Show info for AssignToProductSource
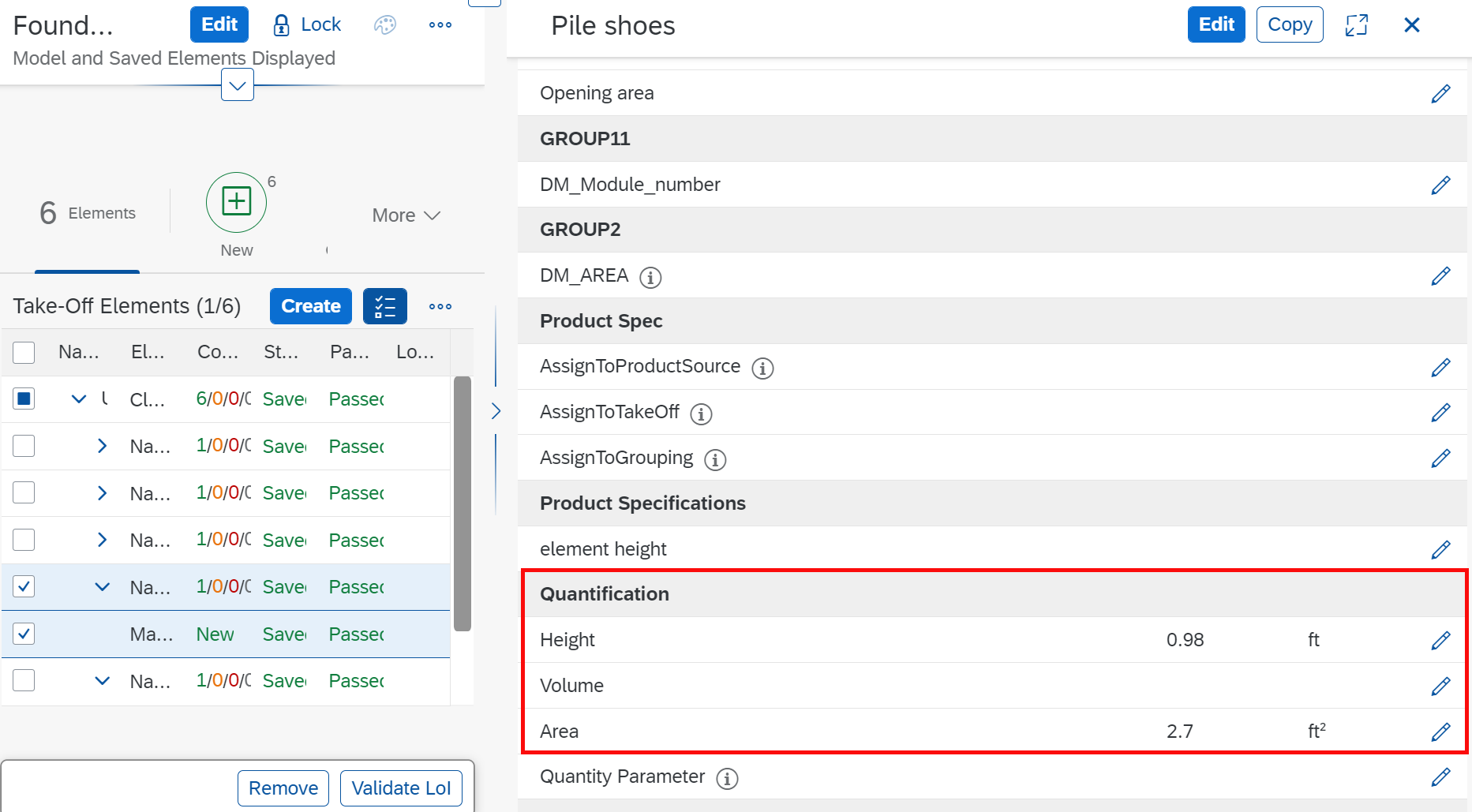 (762, 368)
